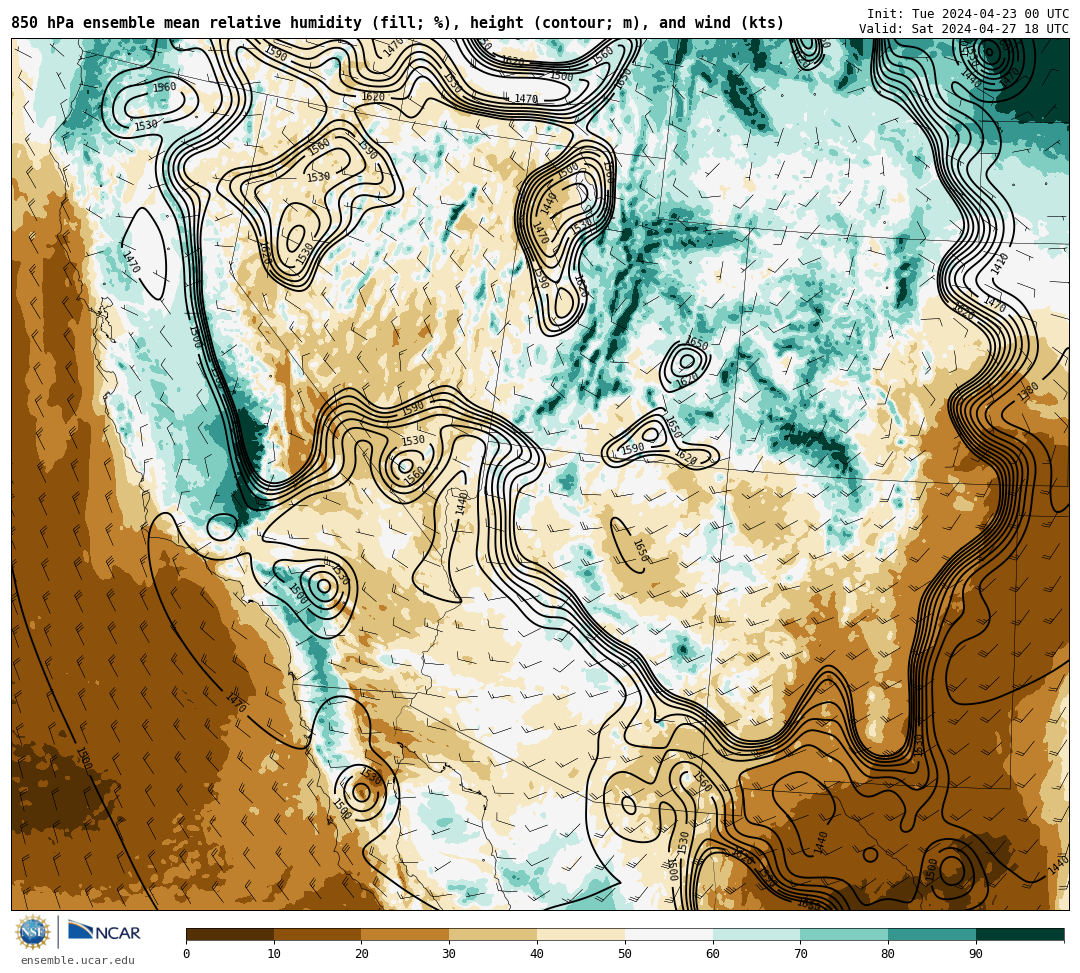
Task: Click the colorbar tick label 20
Action: [362, 954]
